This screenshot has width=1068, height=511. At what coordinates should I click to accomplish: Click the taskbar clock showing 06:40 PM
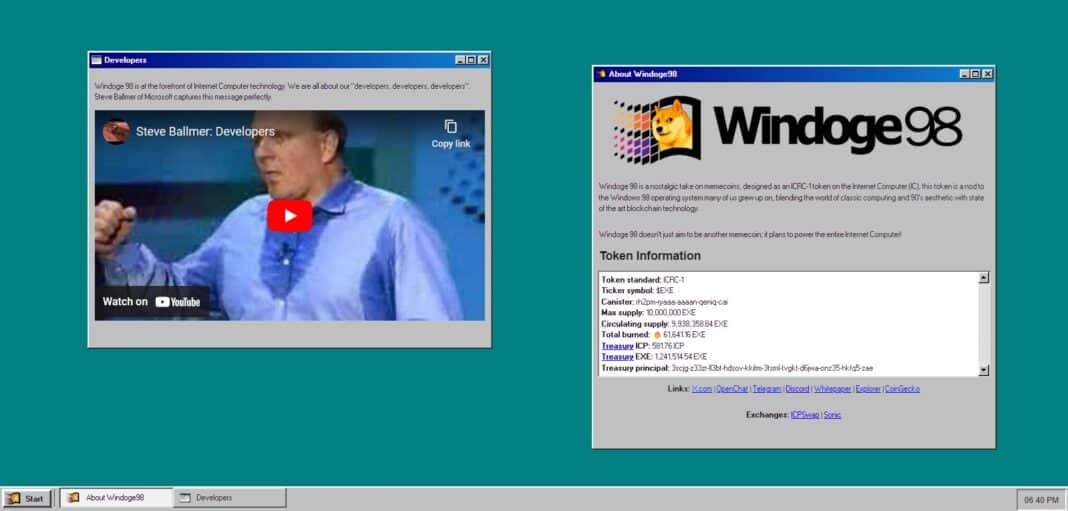point(1040,500)
